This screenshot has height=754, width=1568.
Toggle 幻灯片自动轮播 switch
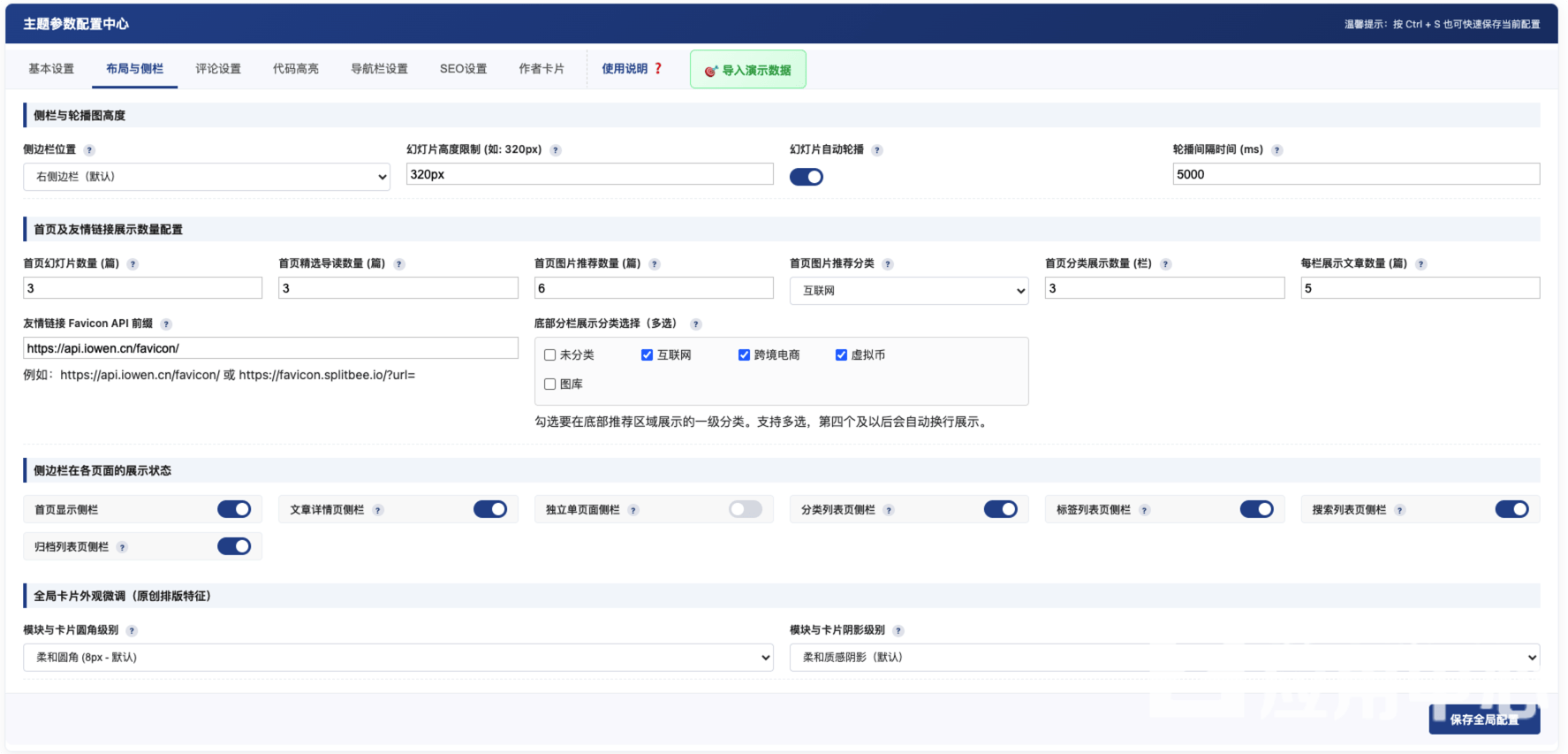[x=807, y=177]
